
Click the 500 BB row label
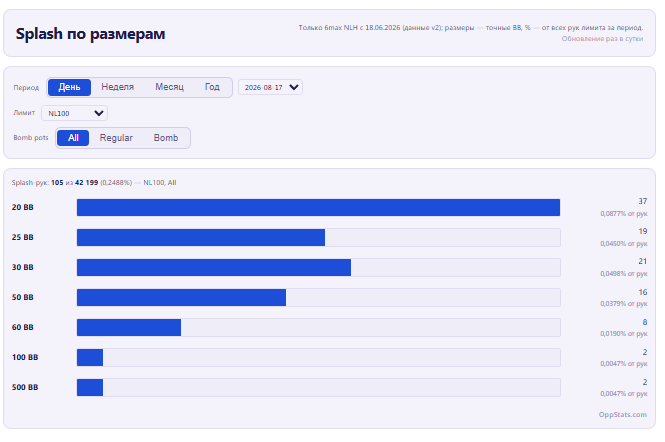click(25, 387)
